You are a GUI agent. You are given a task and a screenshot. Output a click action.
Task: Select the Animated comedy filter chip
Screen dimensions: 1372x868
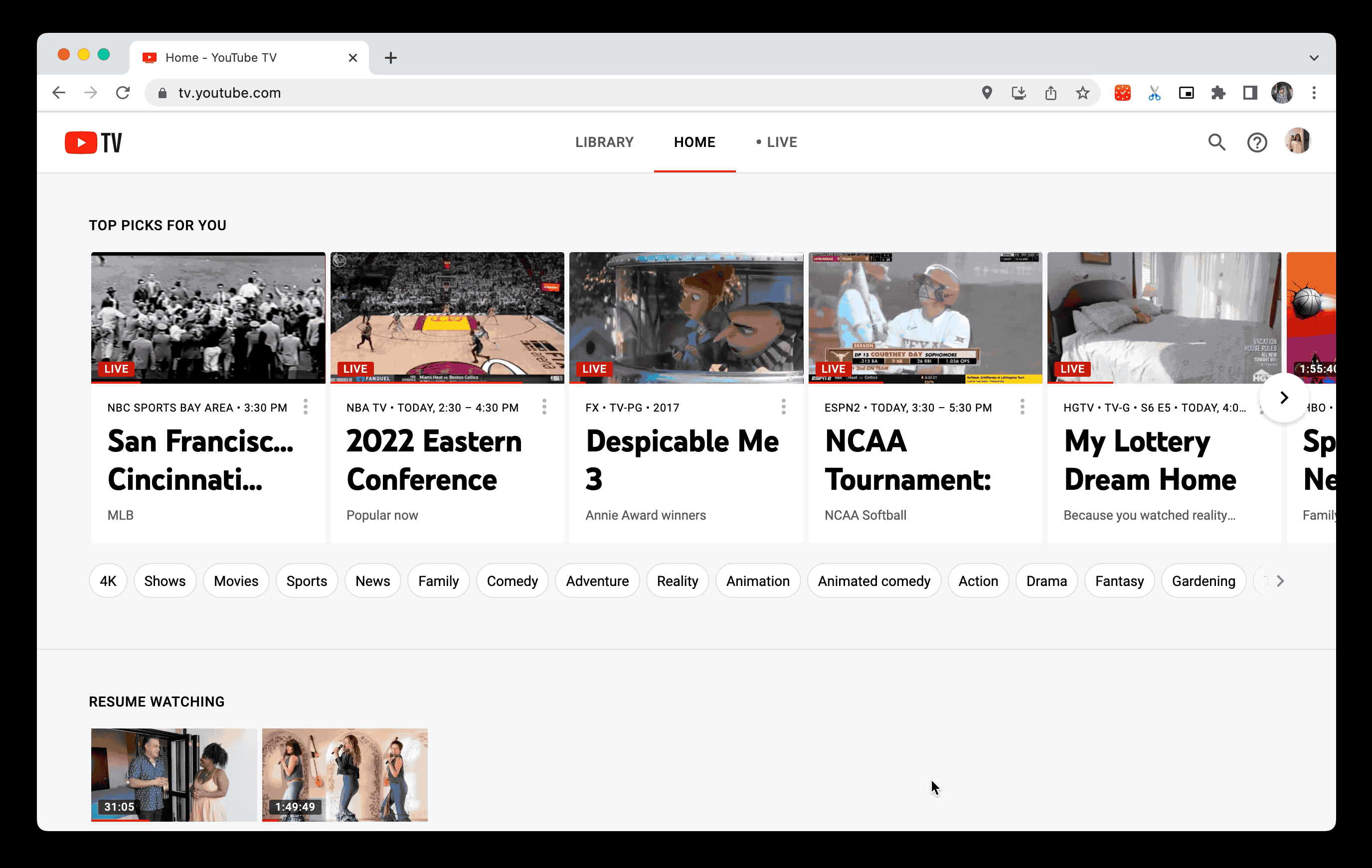coord(873,581)
